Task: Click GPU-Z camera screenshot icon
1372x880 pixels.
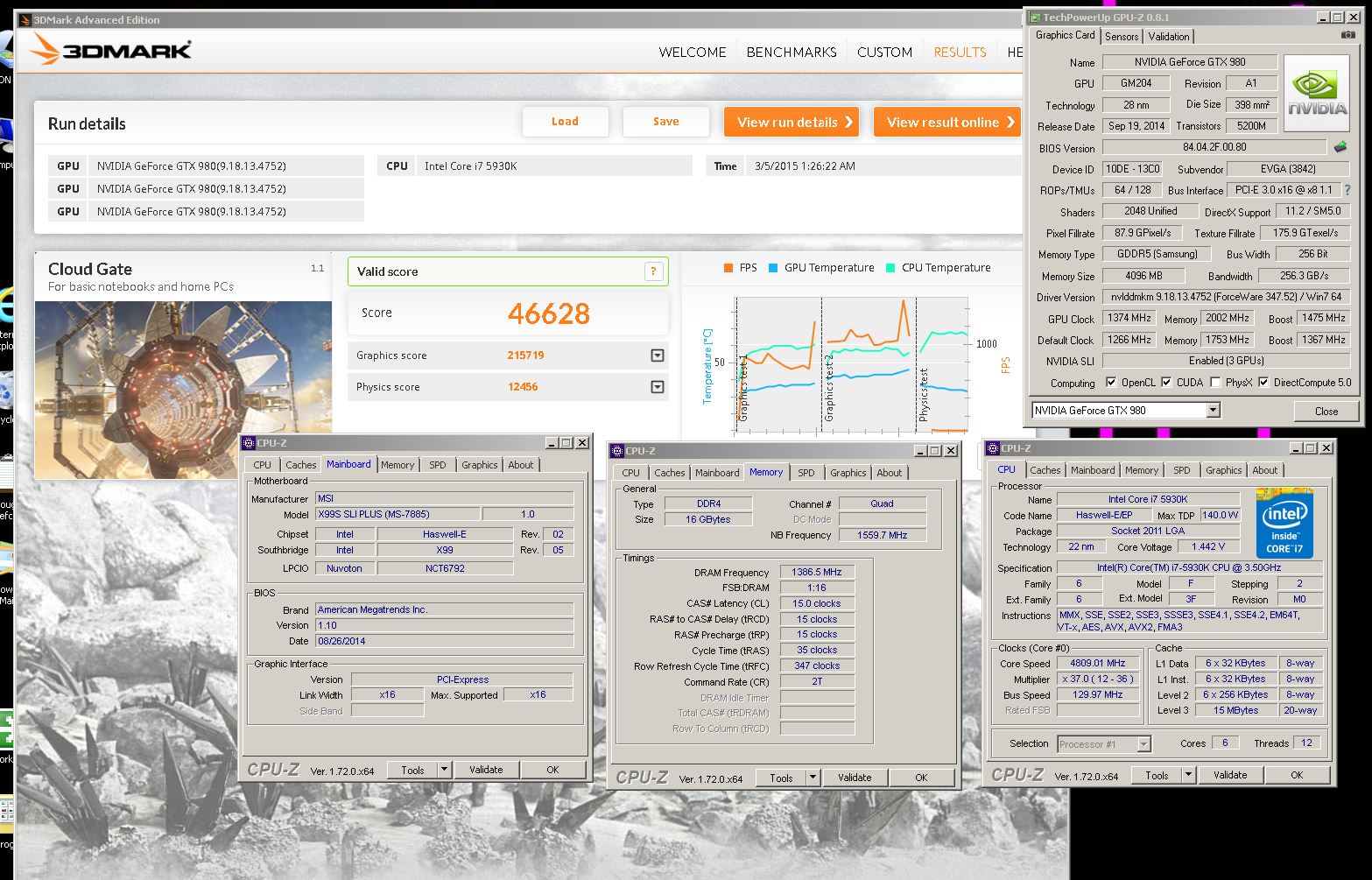Action: pos(1347,35)
